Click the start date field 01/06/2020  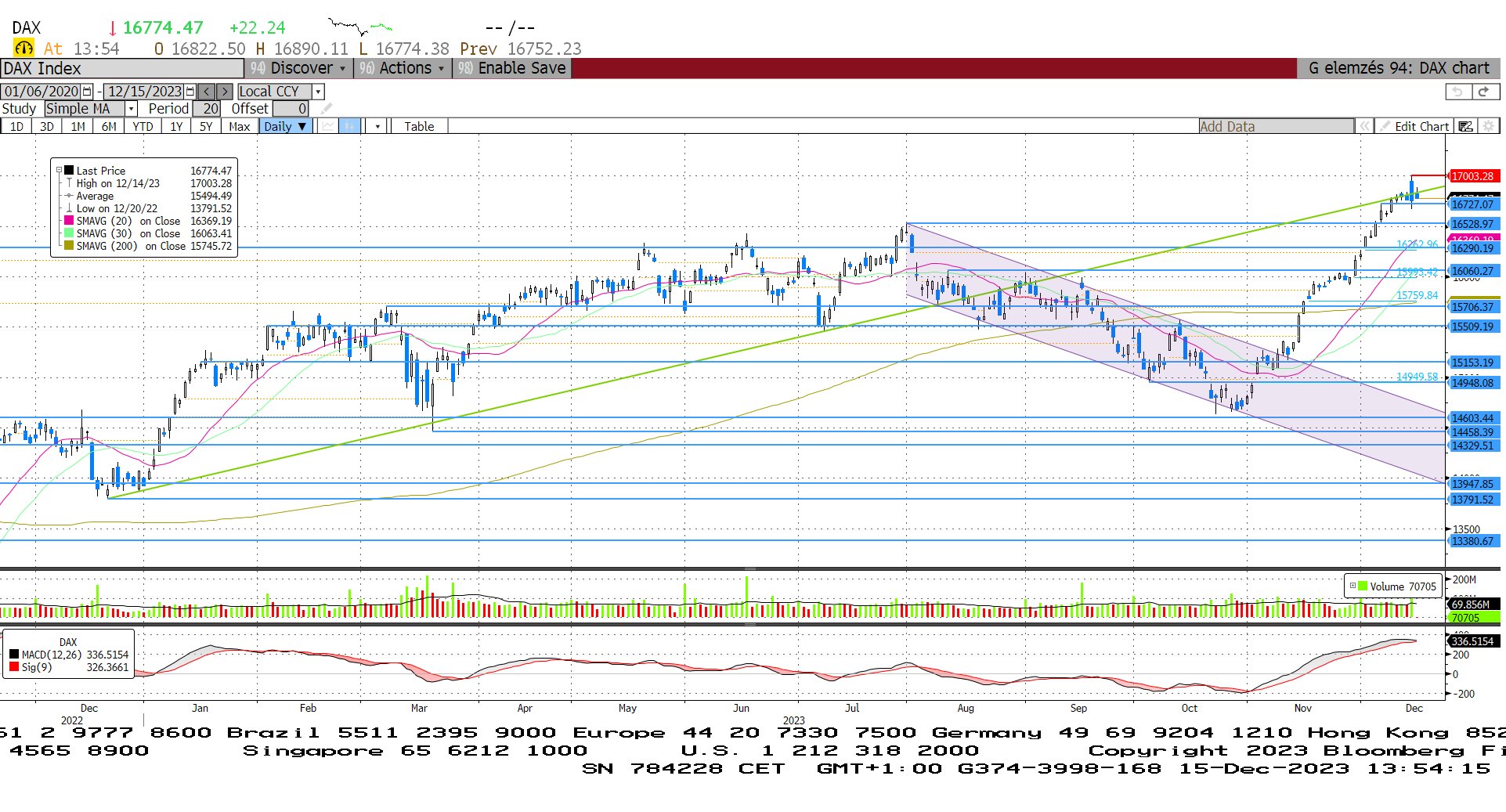point(42,92)
